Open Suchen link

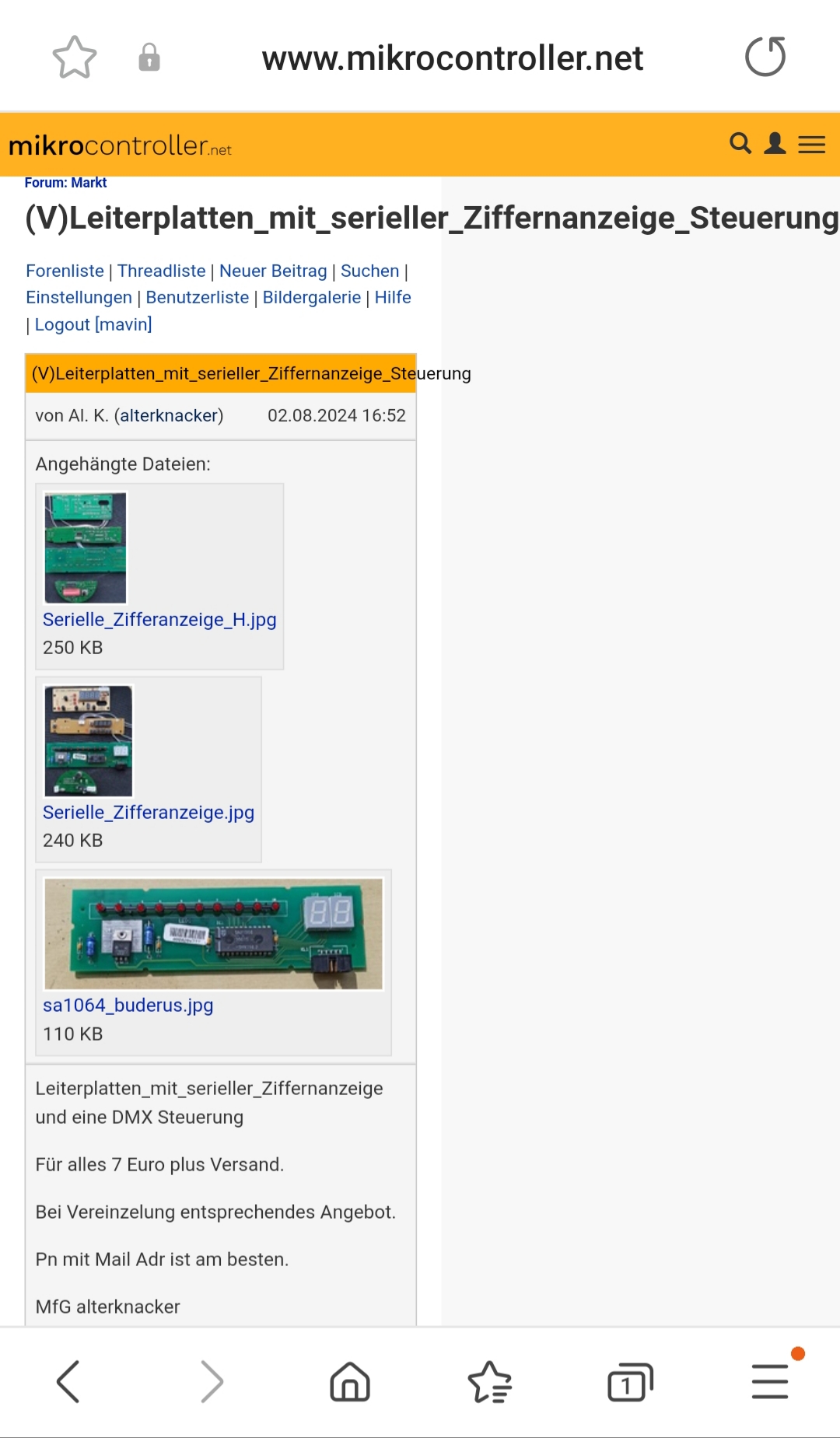(x=369, y=271)
